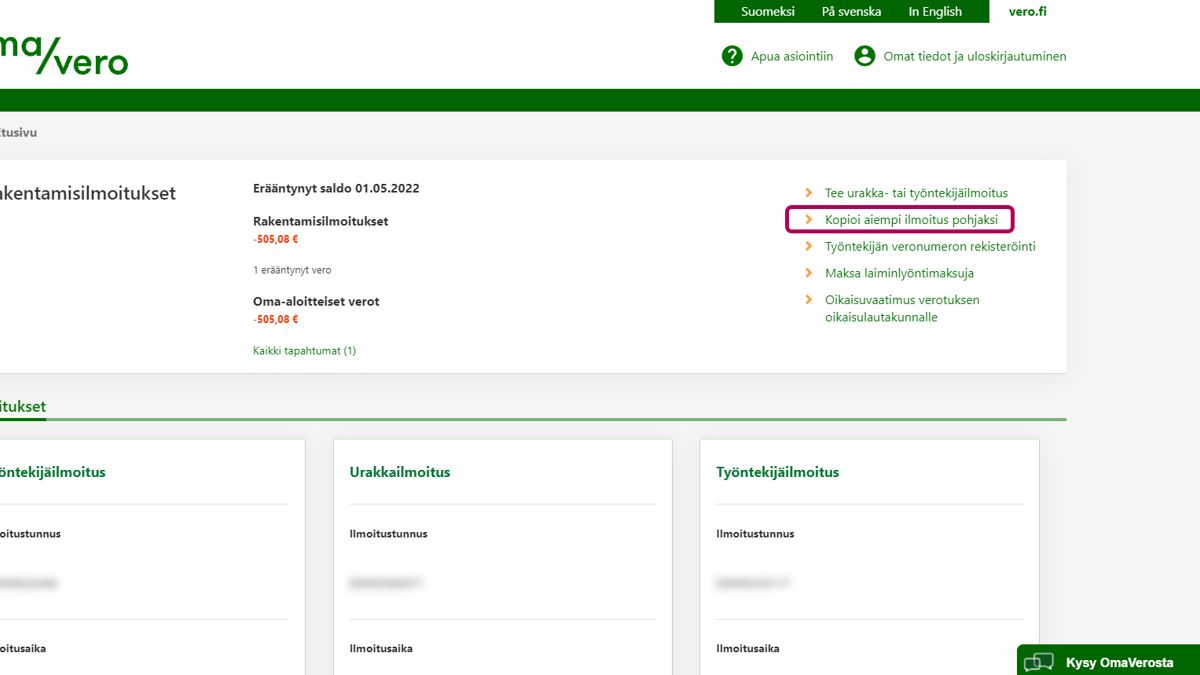Image resolution: width=1200 pixels, height=675 pixels.
Task: Switch language to In English
Action: pyautogui.click(x=935, y=12)
